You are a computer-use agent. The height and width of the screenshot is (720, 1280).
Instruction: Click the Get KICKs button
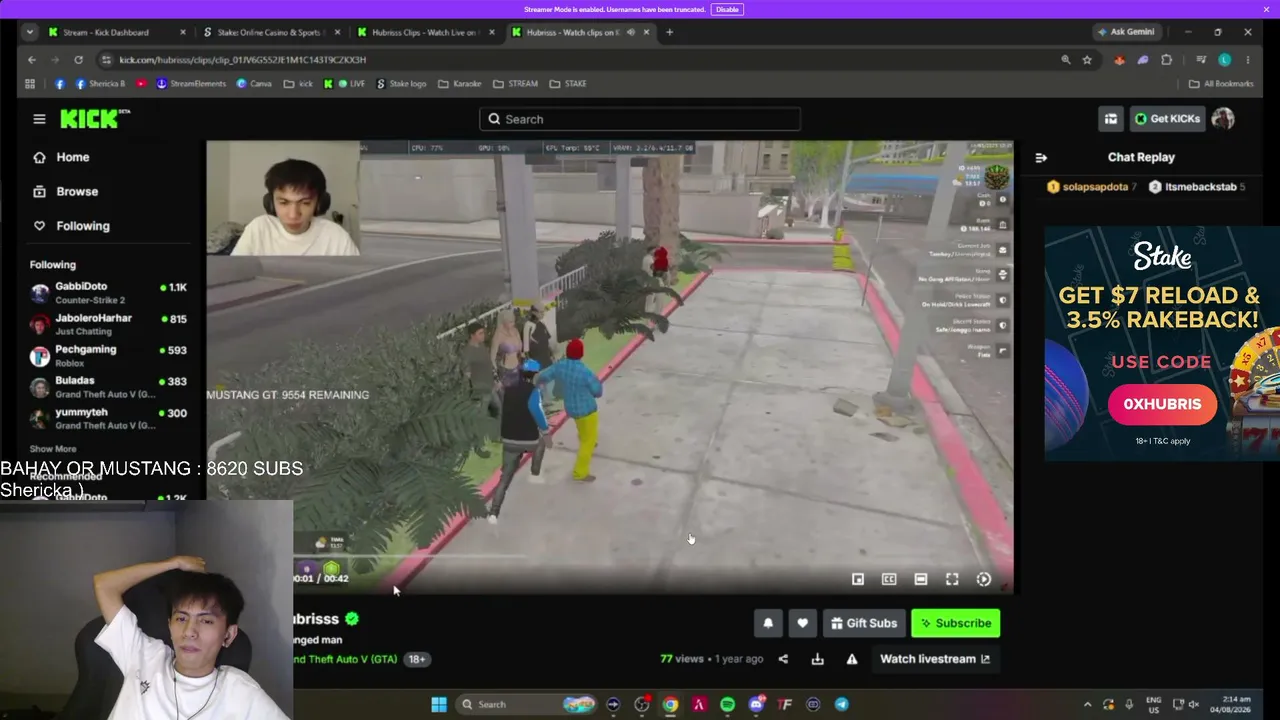click(x=1166, y=119)
